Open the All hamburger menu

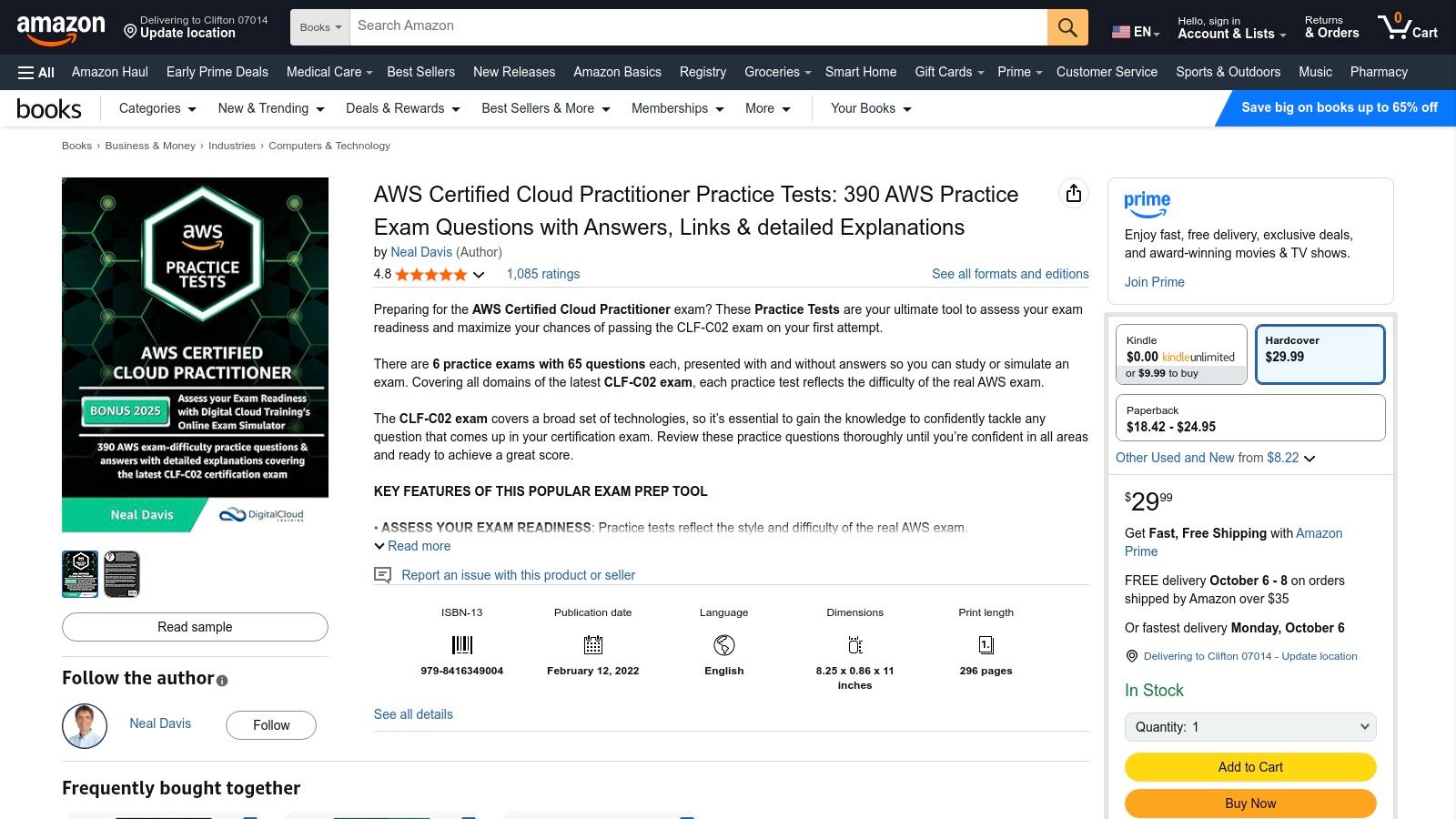35,72
